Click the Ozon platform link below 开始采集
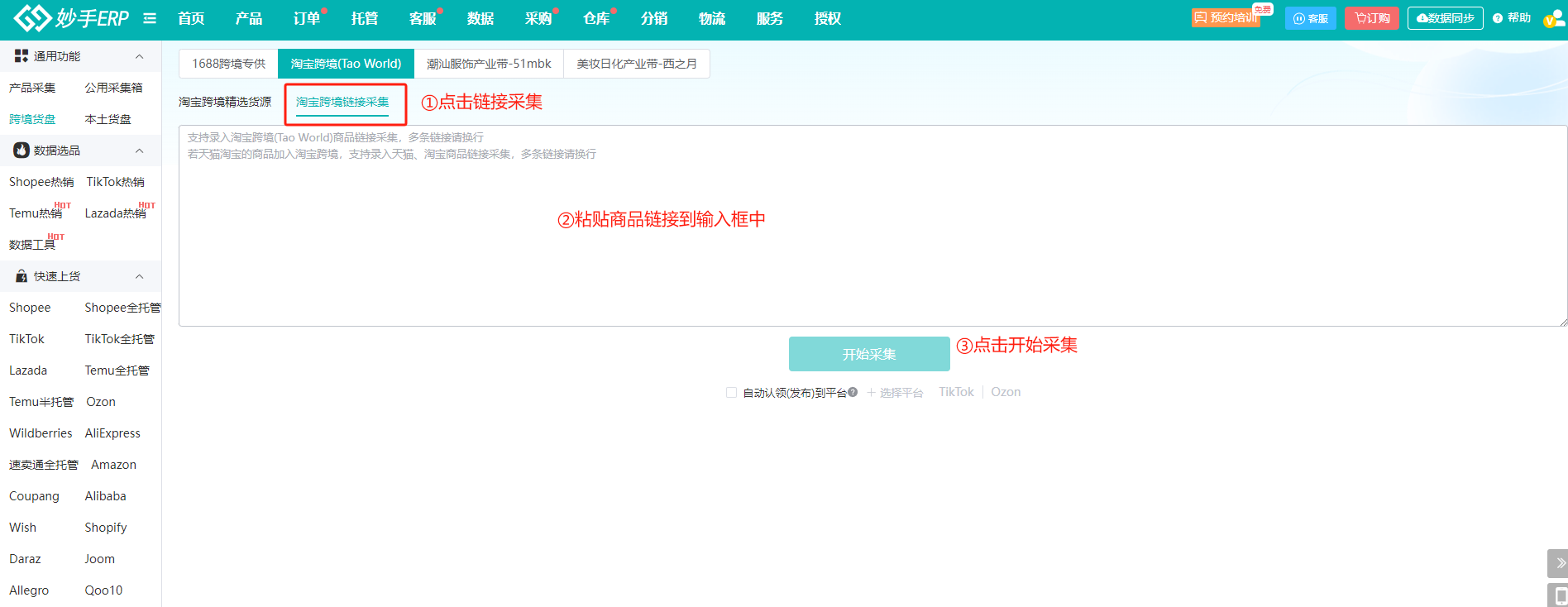1568x607 pixels. [x=1006, y=392]
